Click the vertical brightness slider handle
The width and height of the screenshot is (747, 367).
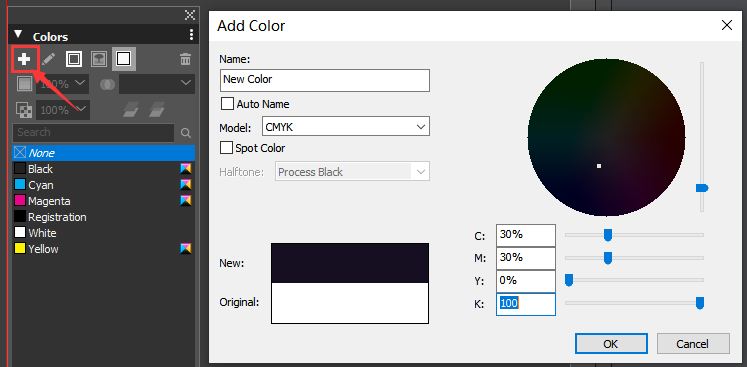tap(702, 188)
